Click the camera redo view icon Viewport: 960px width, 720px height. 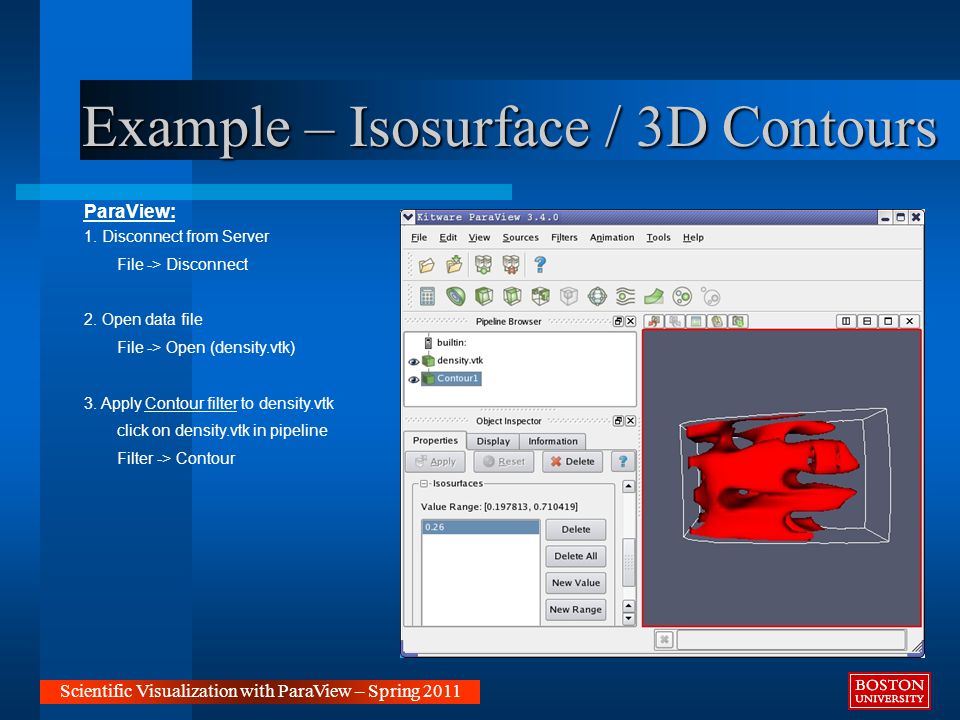tap(675, 321)
